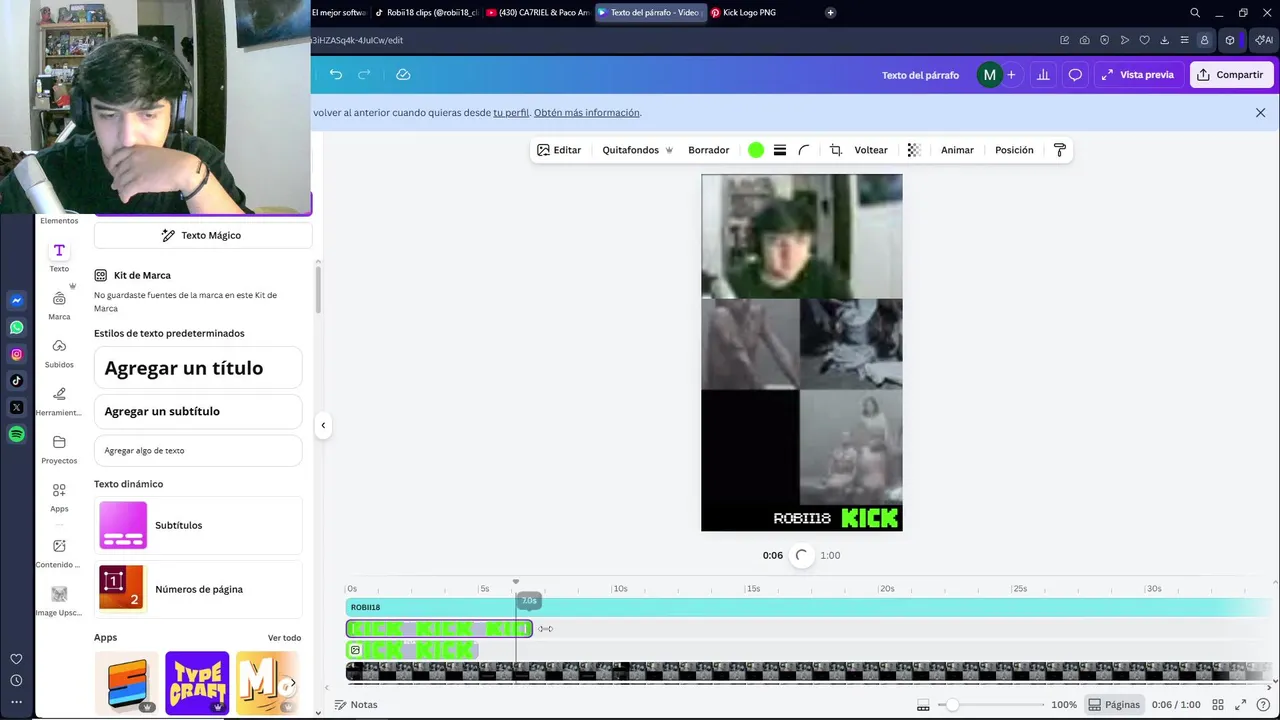This screenshot has width=1280, height=720.
Task: Dismiss the info banner with X
Action: point(1260,113)
